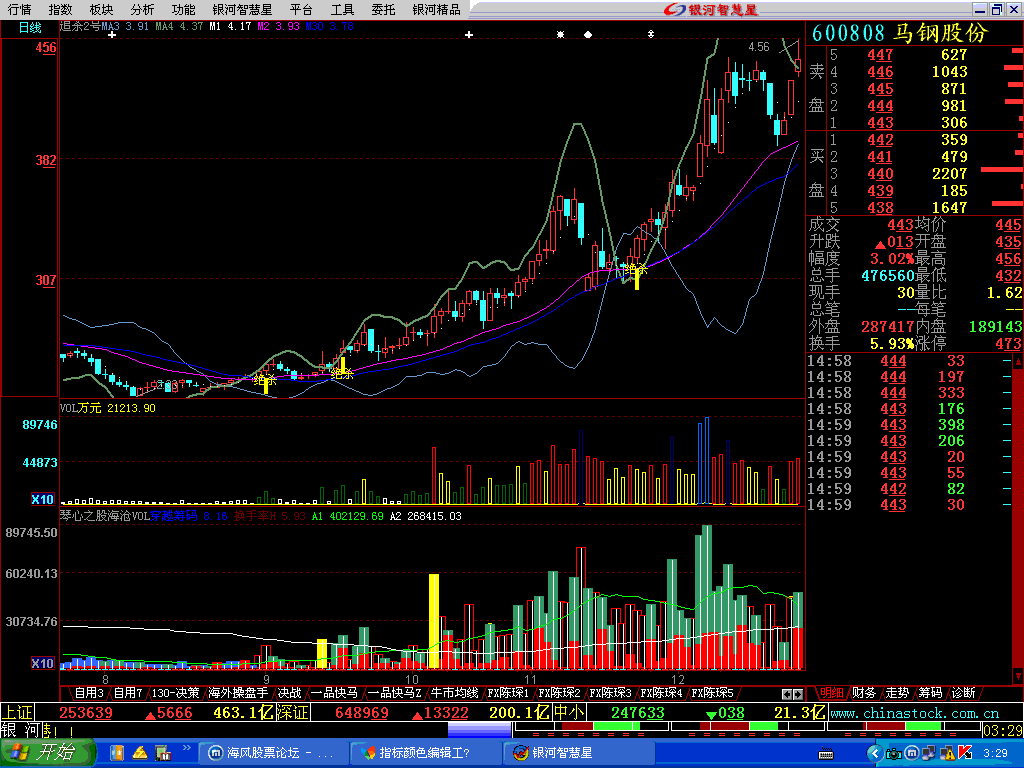Open 指标颜色编辑工? taskbar window
The width and height of the screenshot is (1024, 768).
point(424,753)
